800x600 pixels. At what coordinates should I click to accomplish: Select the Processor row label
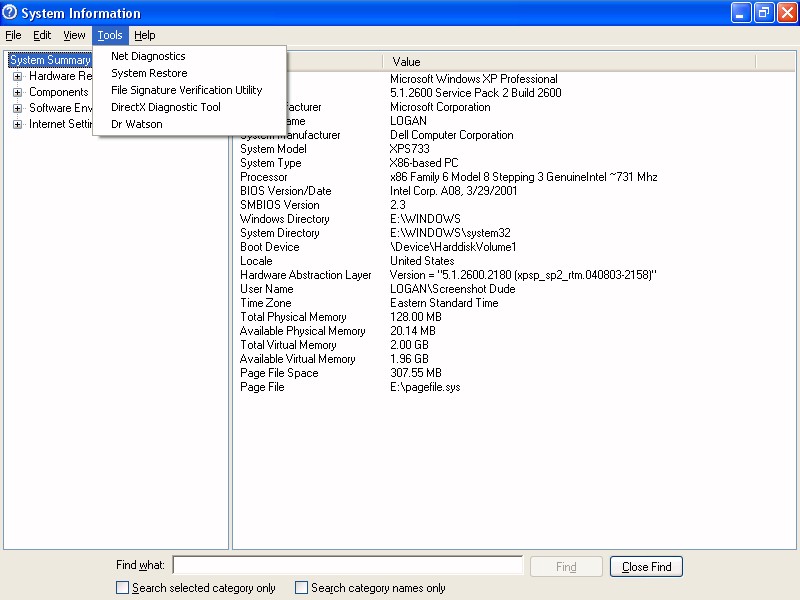point(264,177)
